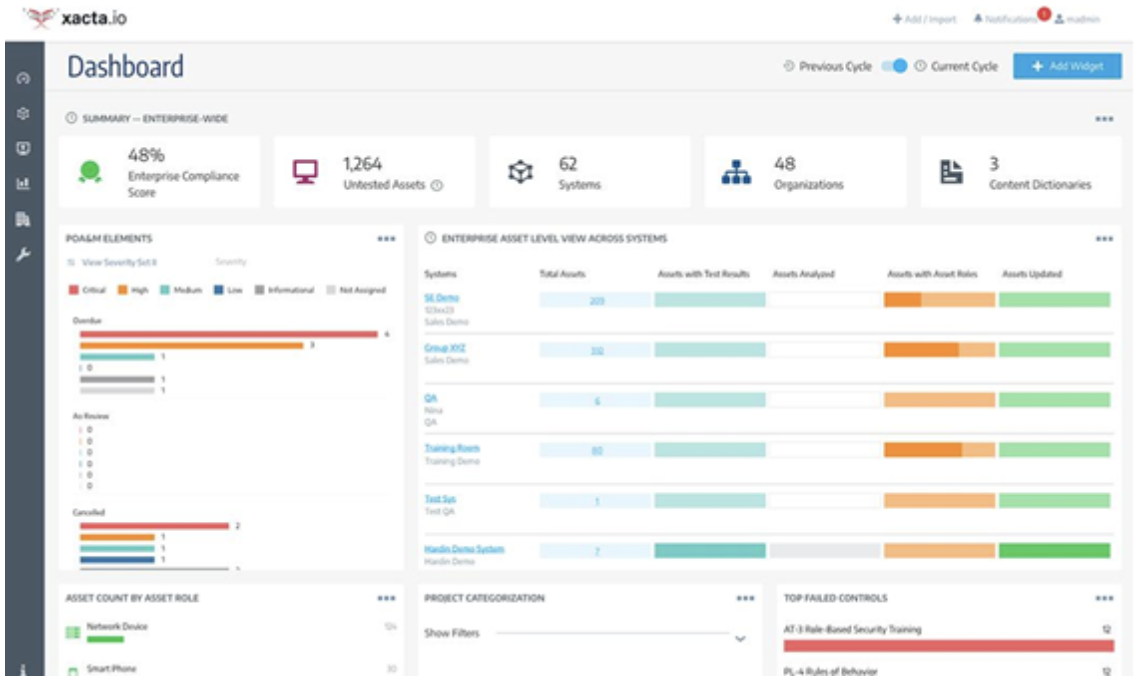Click the buildings icon in left sidebar
This screenshot has width=1138, height=696.
pos(23,219)
